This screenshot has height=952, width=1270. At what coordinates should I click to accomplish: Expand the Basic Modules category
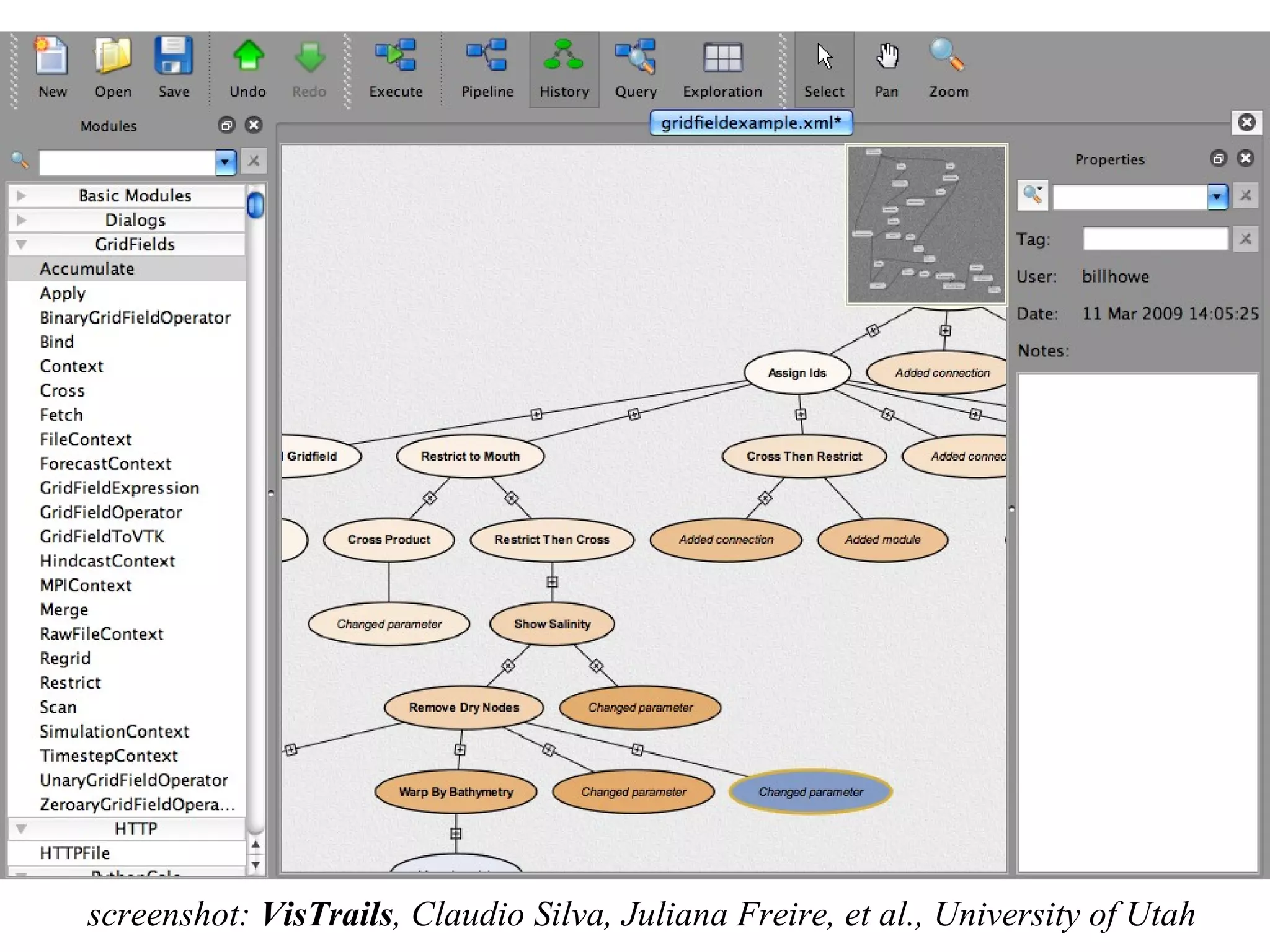(x=21, y=196)
